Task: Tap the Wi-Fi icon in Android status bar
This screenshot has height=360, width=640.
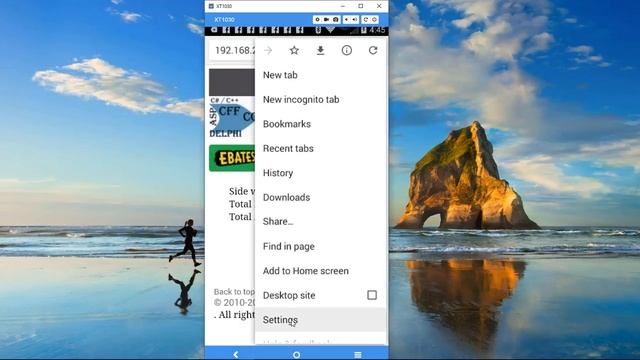Action: click(x=331, y=30)
